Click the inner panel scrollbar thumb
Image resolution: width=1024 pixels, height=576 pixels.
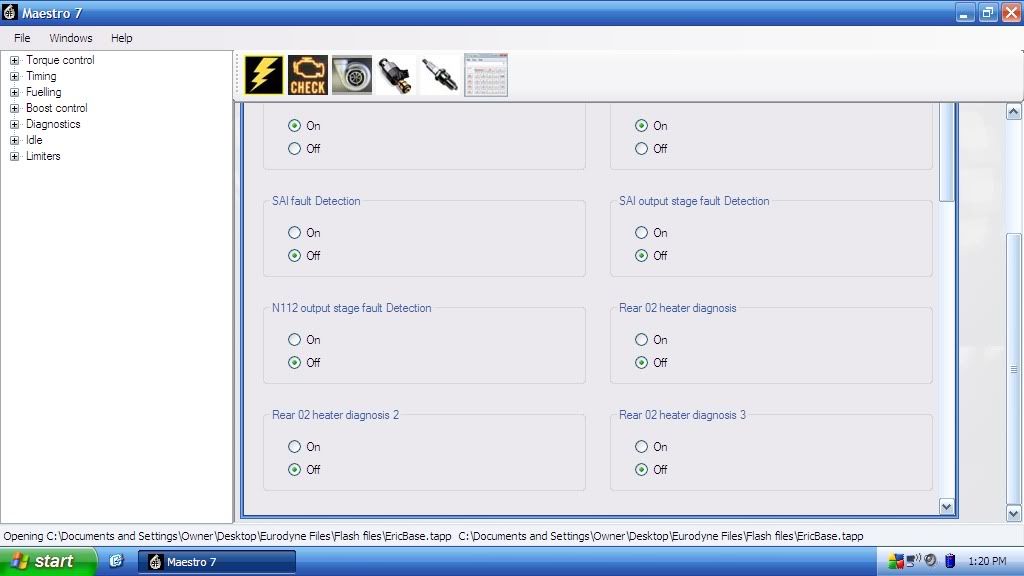point(946,152)
